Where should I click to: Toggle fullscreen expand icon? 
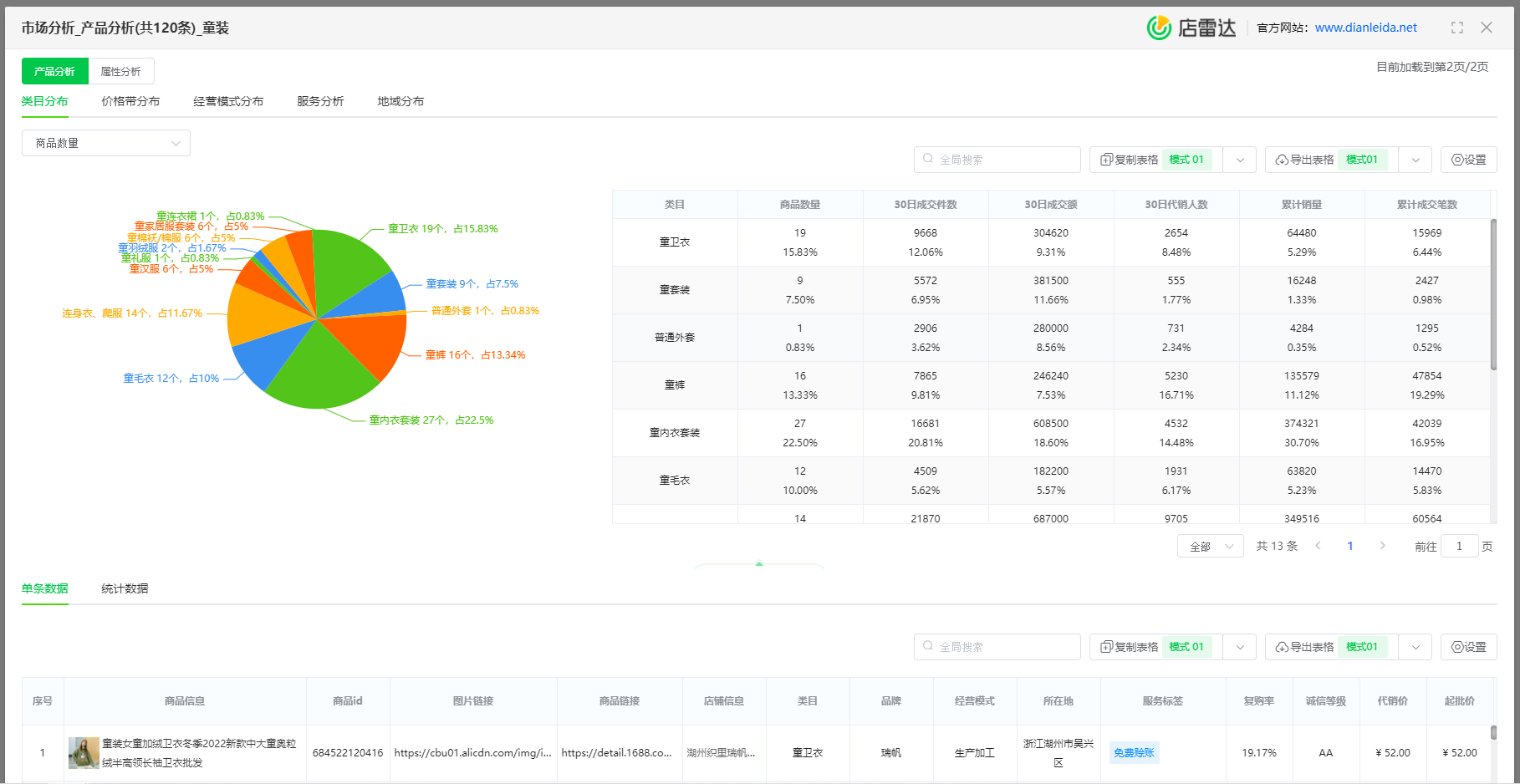click(1457, 28)
